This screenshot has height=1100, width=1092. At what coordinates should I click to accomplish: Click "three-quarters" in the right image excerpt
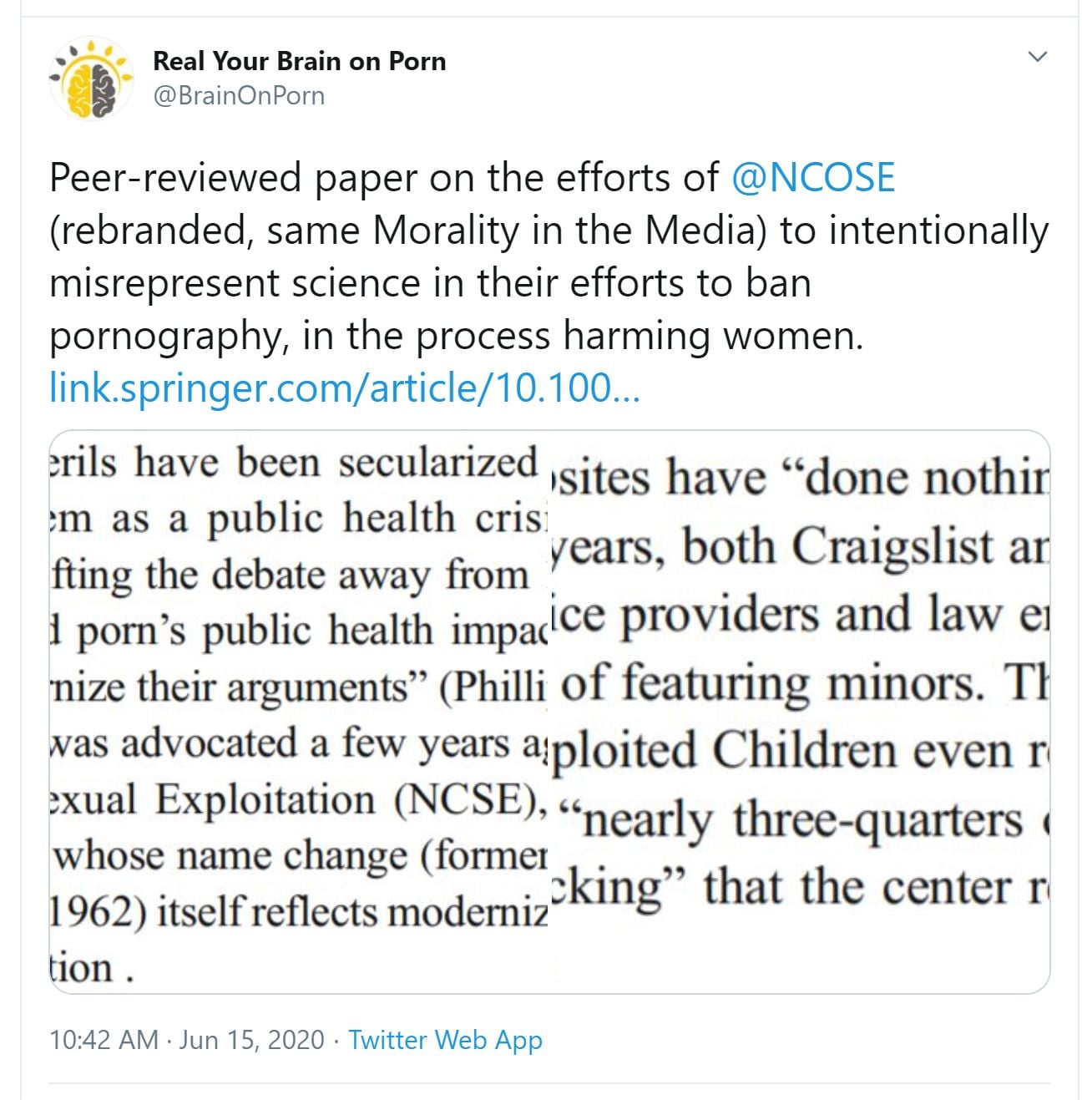[x=877, y=820]
